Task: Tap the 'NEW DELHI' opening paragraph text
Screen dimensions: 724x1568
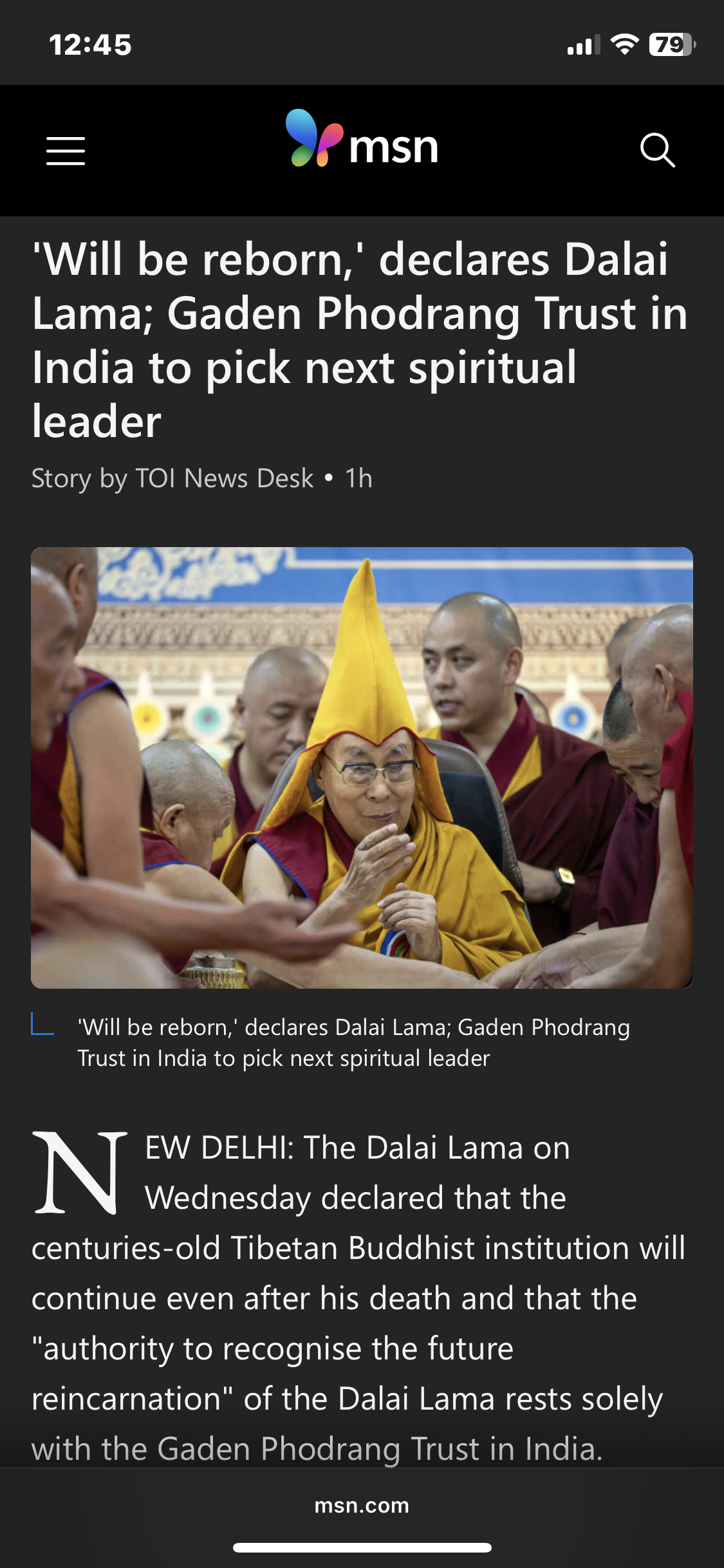Action: coord(358,1298)
